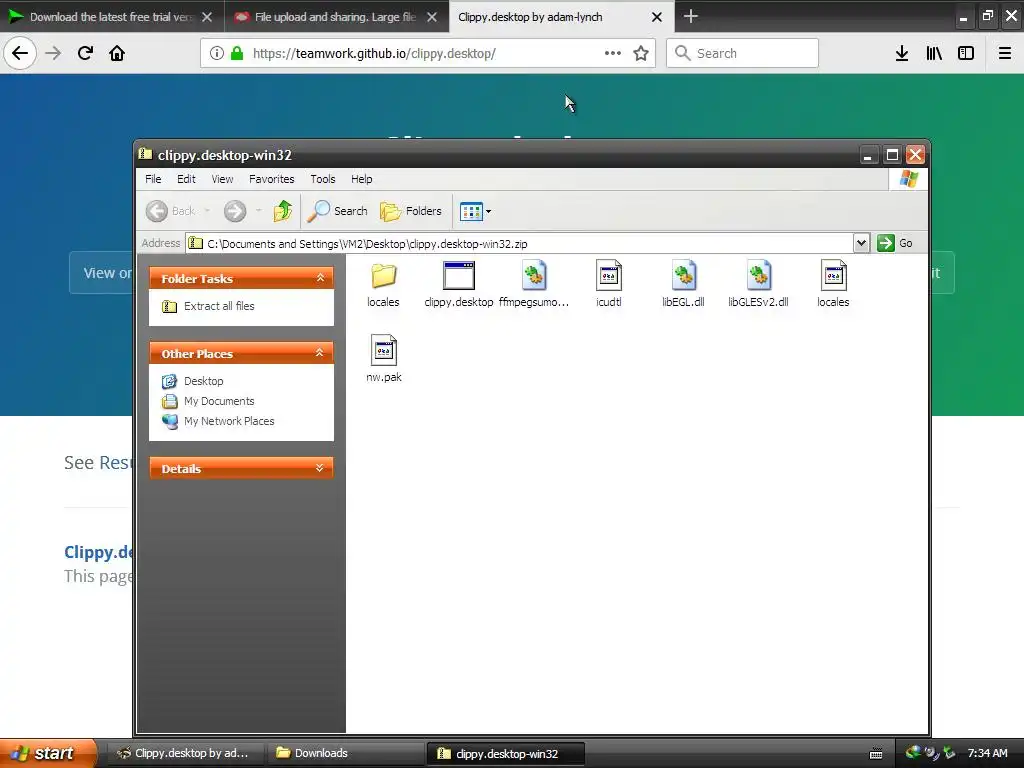This screenshot has width=1024, height=768.
Task: Click the Go button beside address bar
Action: coord(895,244)
